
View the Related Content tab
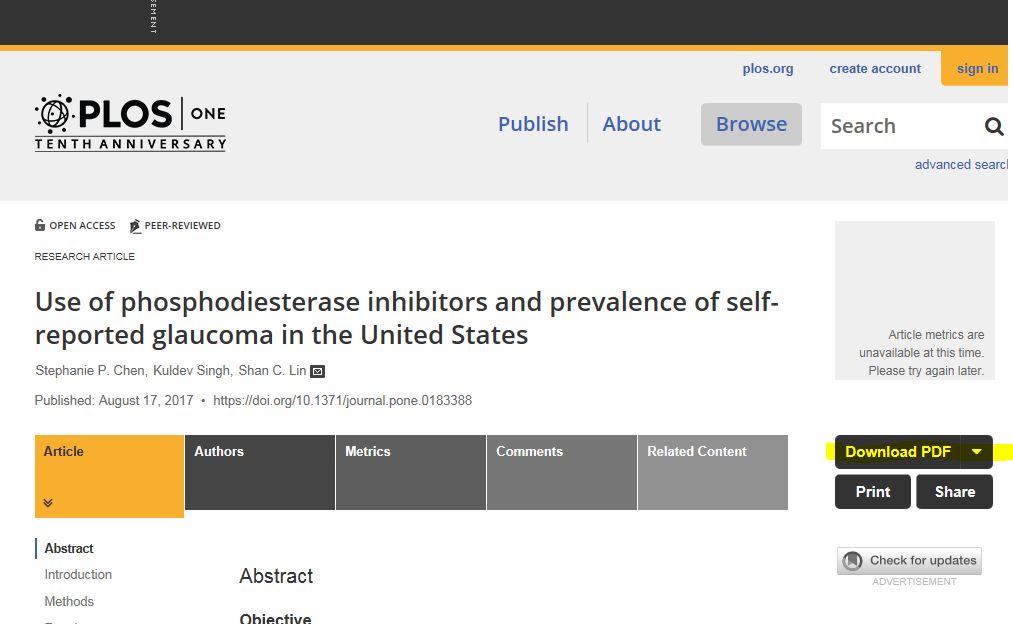(713, 472)
